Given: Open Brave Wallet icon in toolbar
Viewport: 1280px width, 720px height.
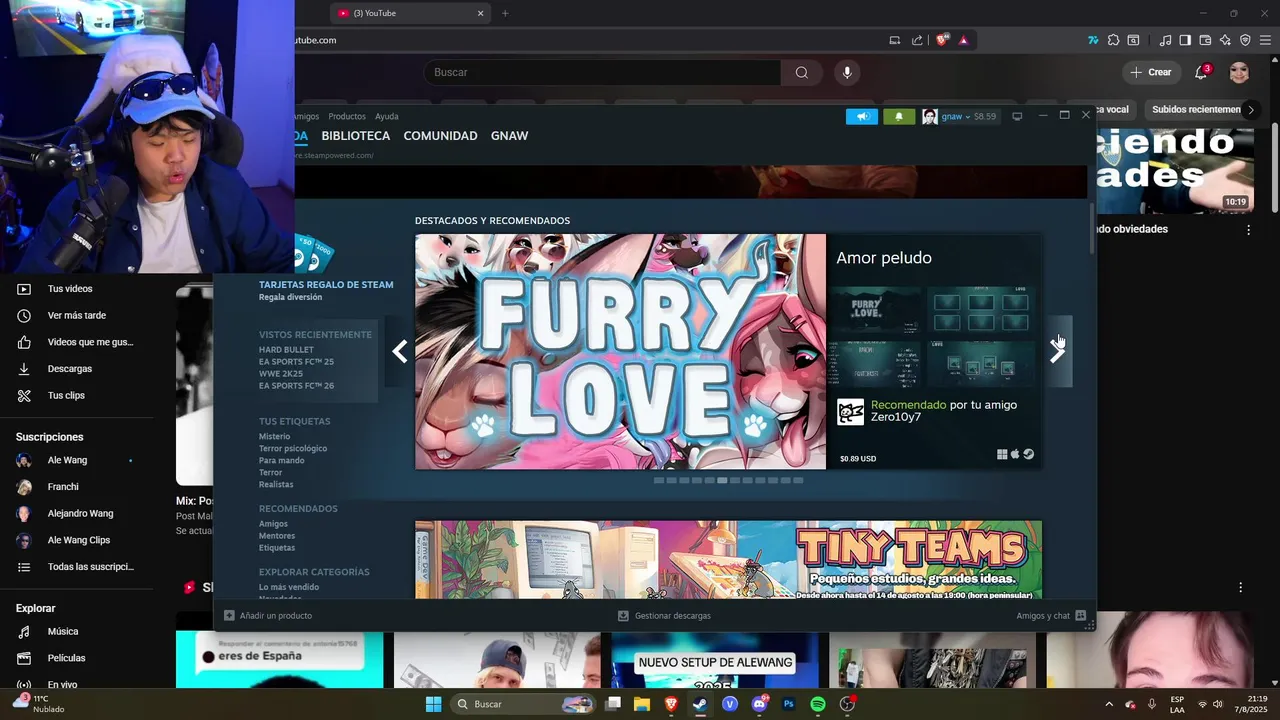Looking at the screenshot, I should [x=1205, y=40].
